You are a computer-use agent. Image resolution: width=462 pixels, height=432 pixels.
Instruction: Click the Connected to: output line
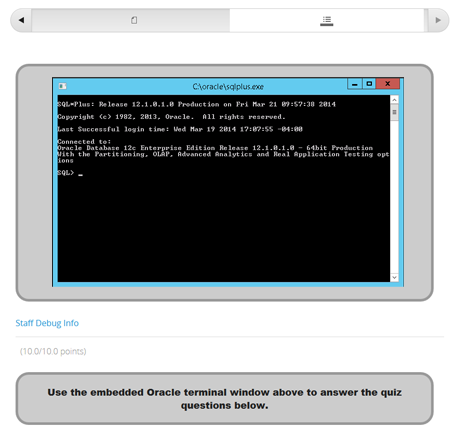tap(84, 142)
